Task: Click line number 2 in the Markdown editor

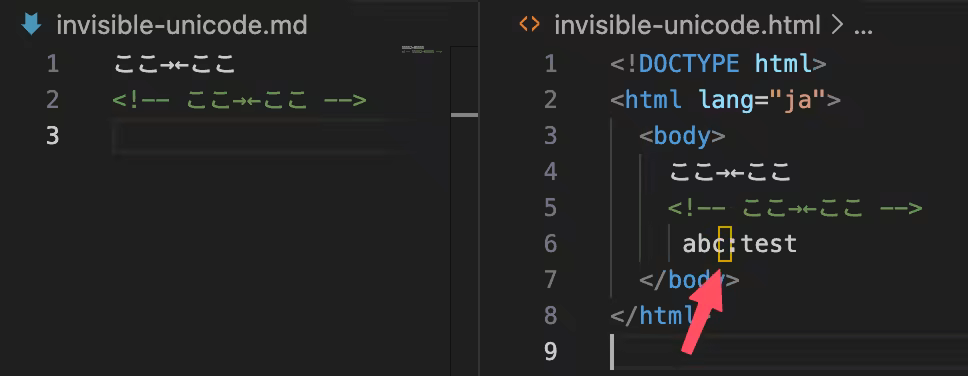Action: (x=52, y=100)
